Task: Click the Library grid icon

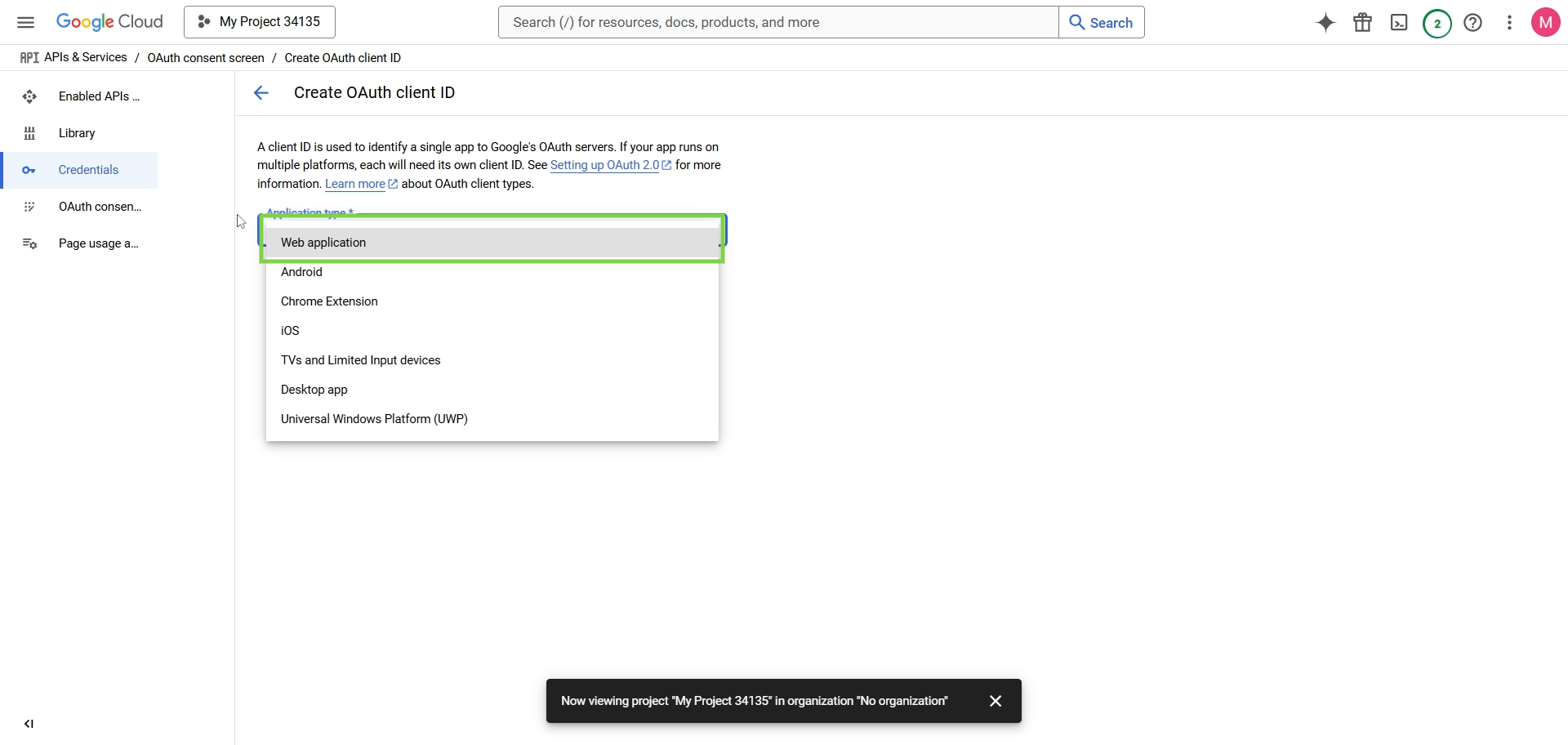Action: [x=29, y=133]
